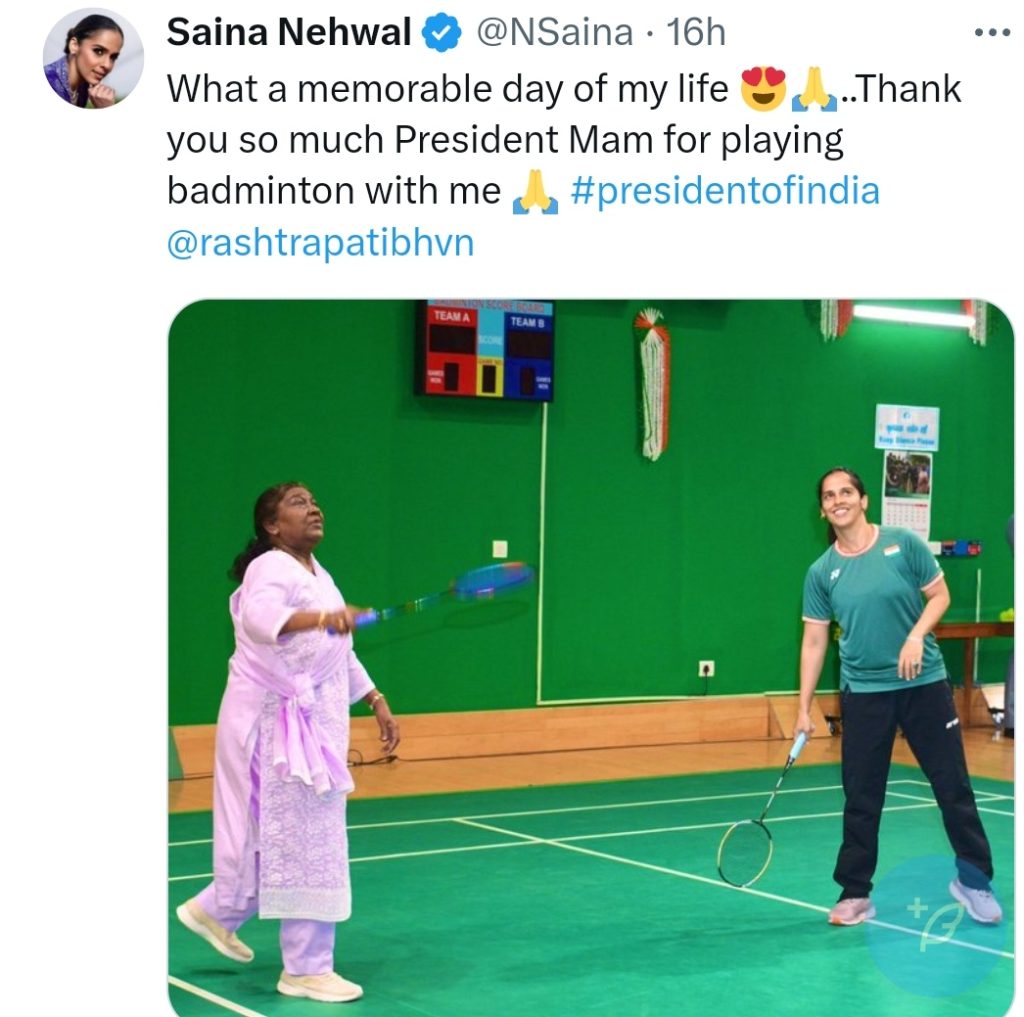The height and width of the screenshot is (1017, 1024).
Task: Open the @rashtrapatibhvn mention
Action: (321, 242)
